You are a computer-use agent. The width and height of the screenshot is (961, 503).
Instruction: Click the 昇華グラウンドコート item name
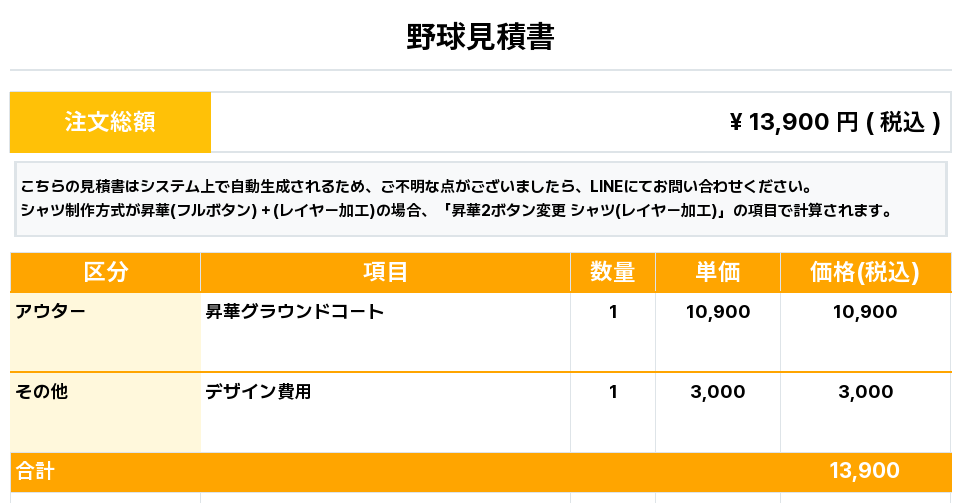pyautogui.click(x=294, y=311)
